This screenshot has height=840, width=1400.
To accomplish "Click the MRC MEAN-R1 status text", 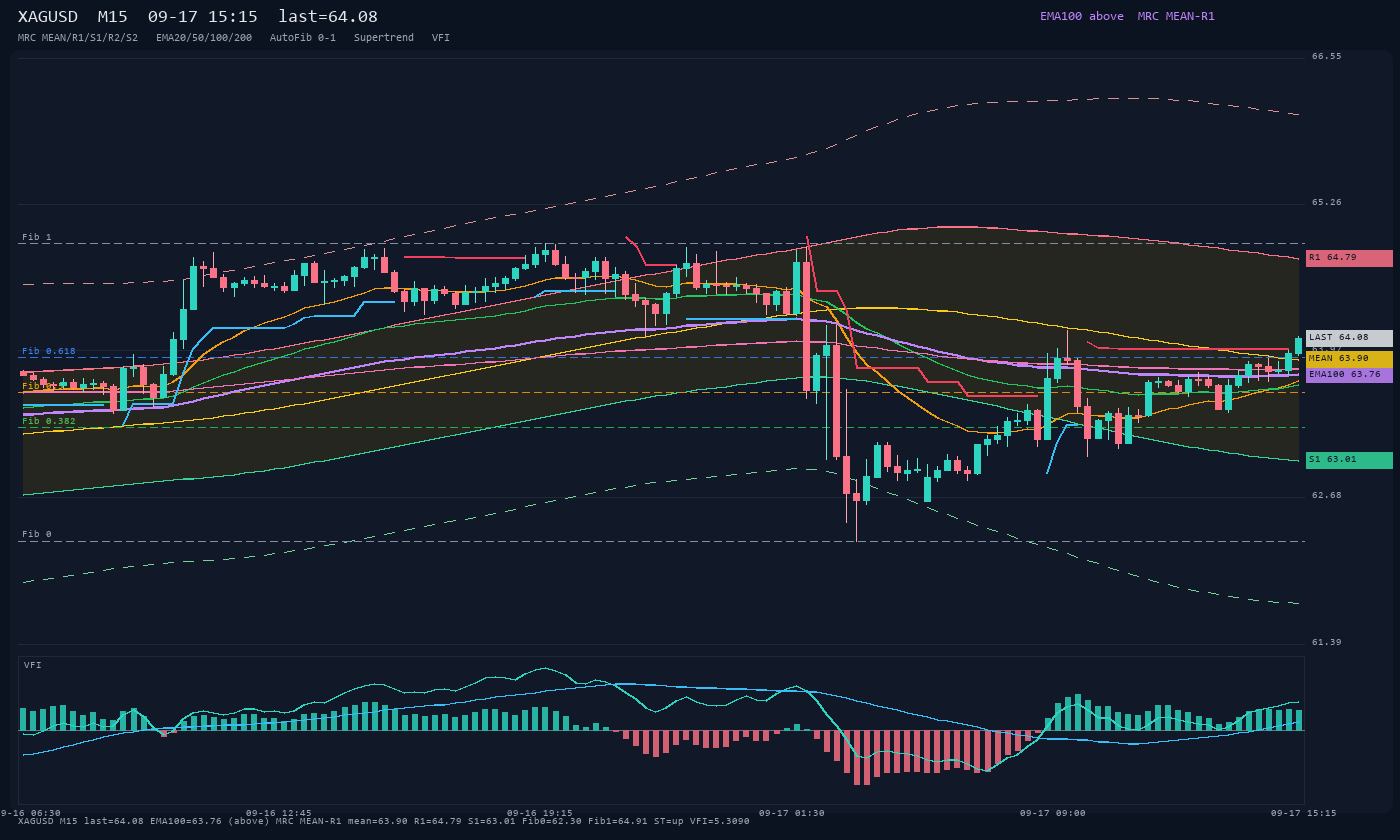I will [1176, 16].
